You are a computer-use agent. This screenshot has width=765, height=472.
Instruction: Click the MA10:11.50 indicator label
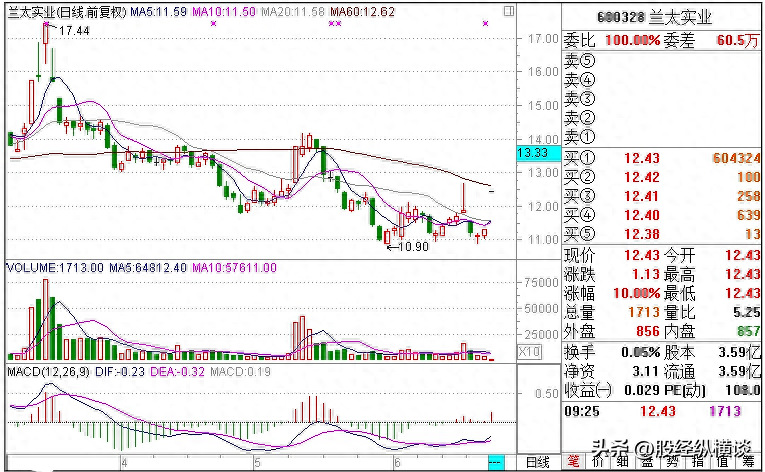224,12
